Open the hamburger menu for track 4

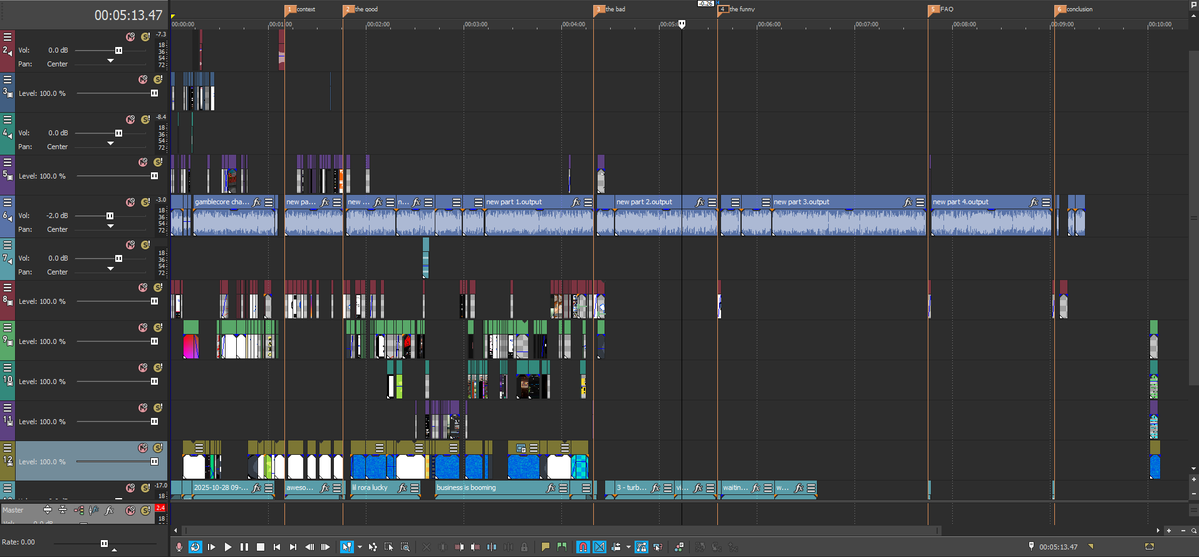8,119
